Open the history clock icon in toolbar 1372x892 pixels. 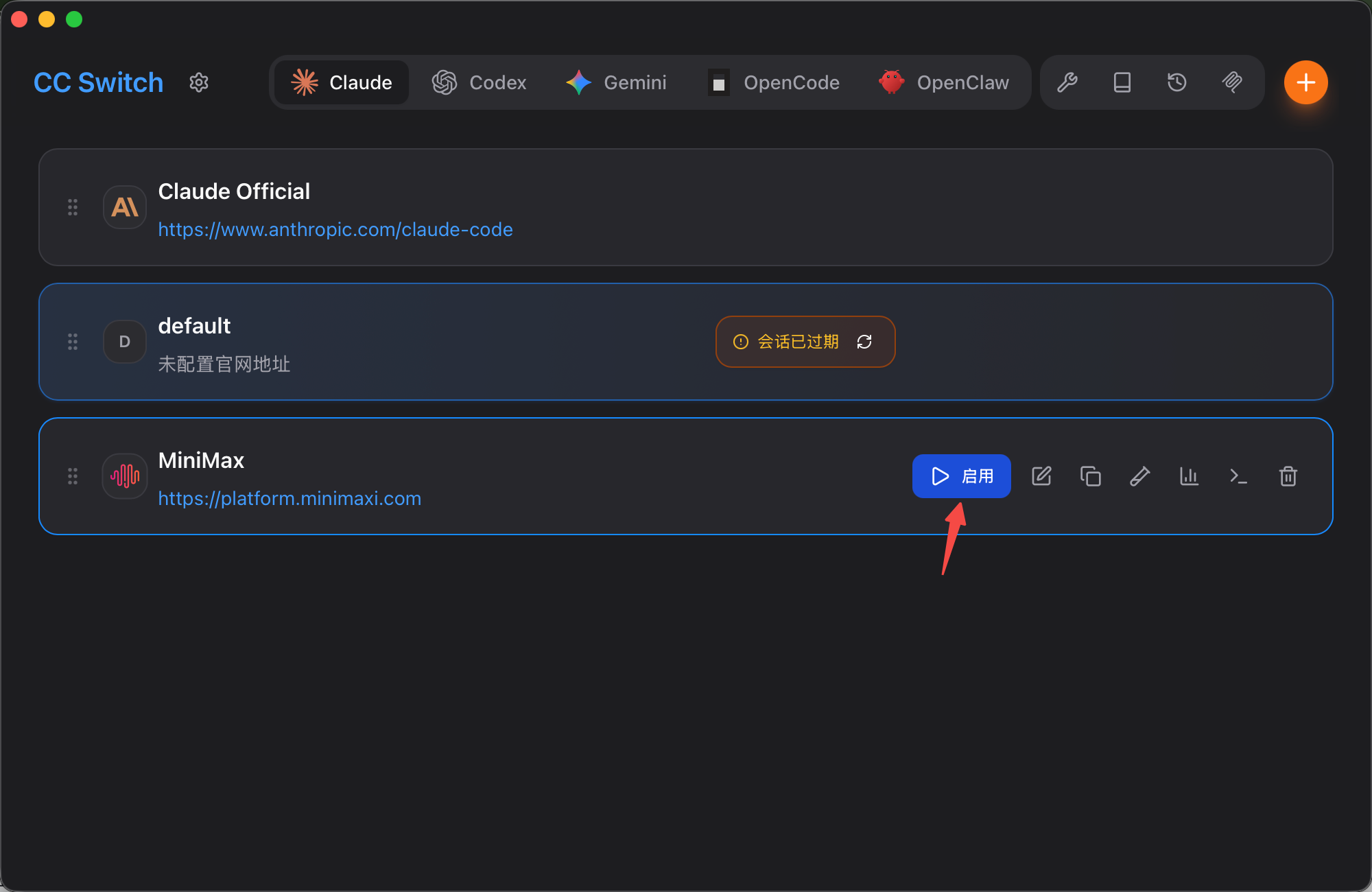(1177, 82)
